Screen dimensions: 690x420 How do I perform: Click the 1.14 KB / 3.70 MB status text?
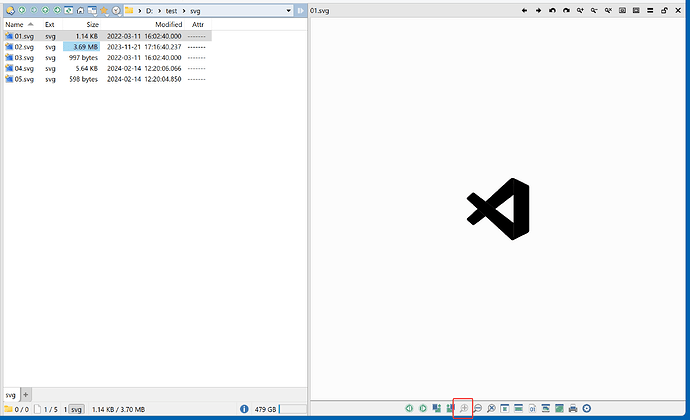coord(118,409)
